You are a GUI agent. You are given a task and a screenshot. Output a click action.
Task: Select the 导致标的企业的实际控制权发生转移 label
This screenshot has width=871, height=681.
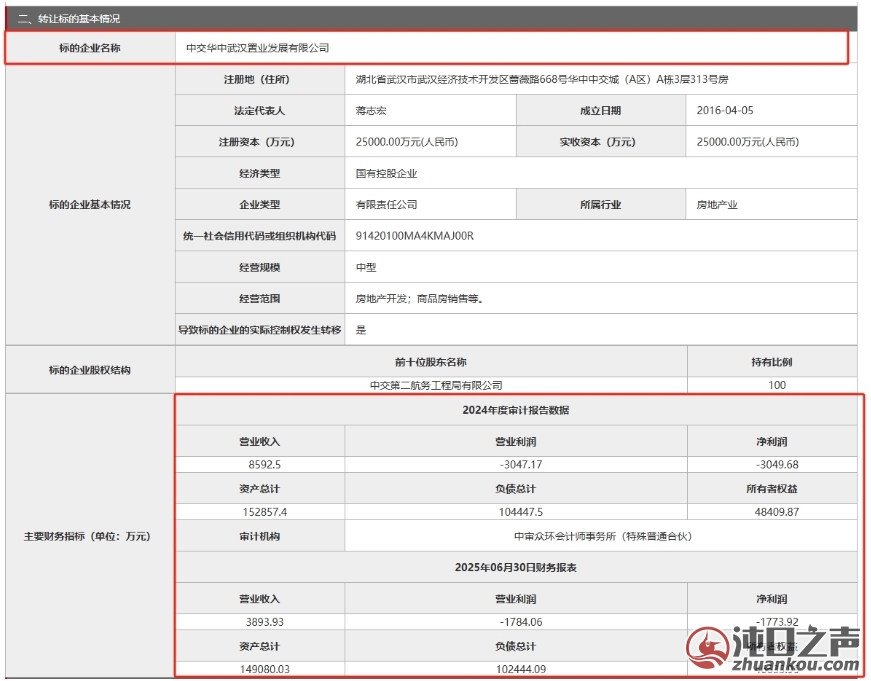coord(259,330)
